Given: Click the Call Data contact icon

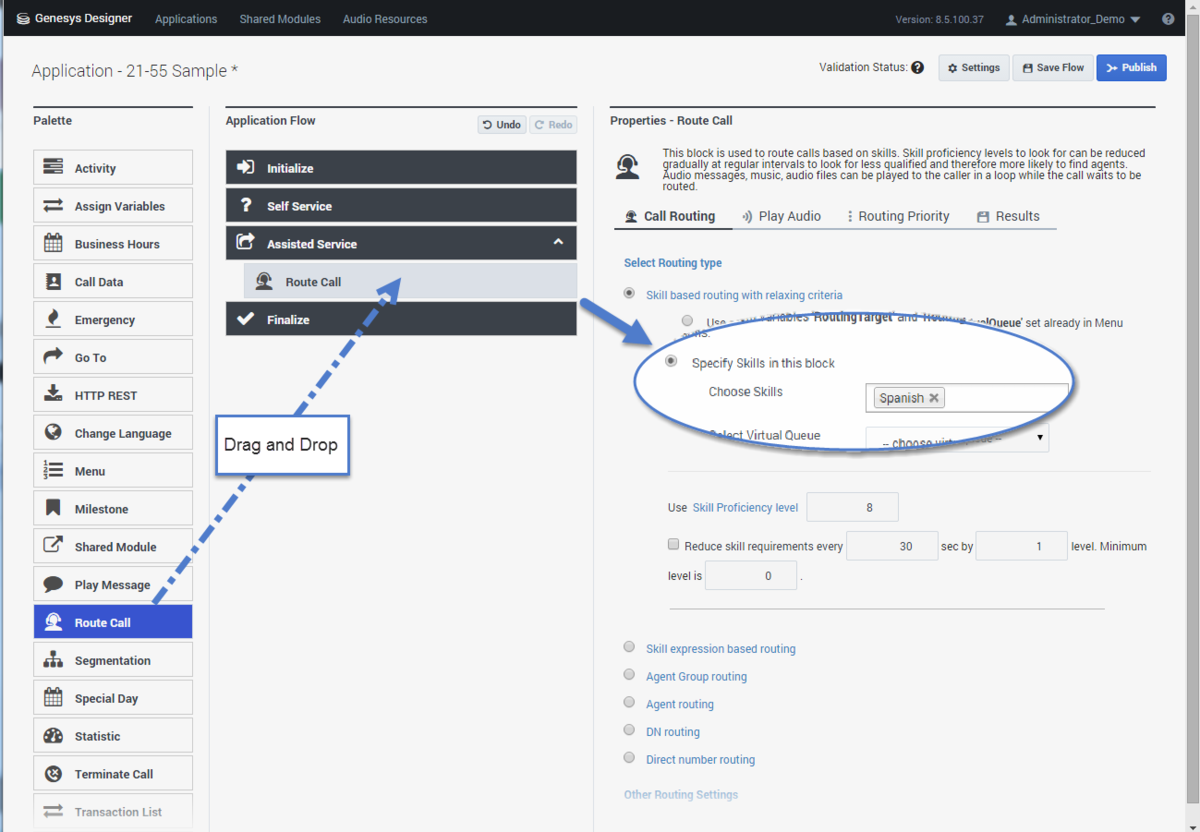Looking at the screenshot, I should tap(54, 282).
